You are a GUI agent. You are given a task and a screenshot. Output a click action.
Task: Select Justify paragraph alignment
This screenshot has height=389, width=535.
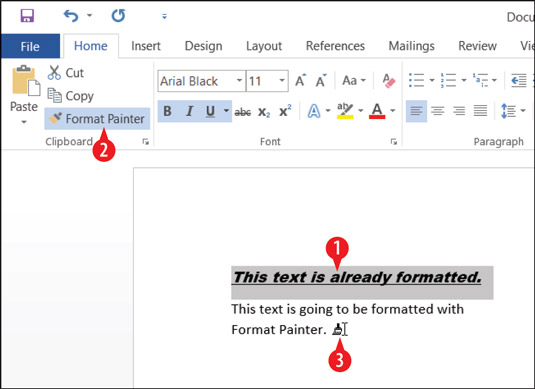tap(480, 111)
